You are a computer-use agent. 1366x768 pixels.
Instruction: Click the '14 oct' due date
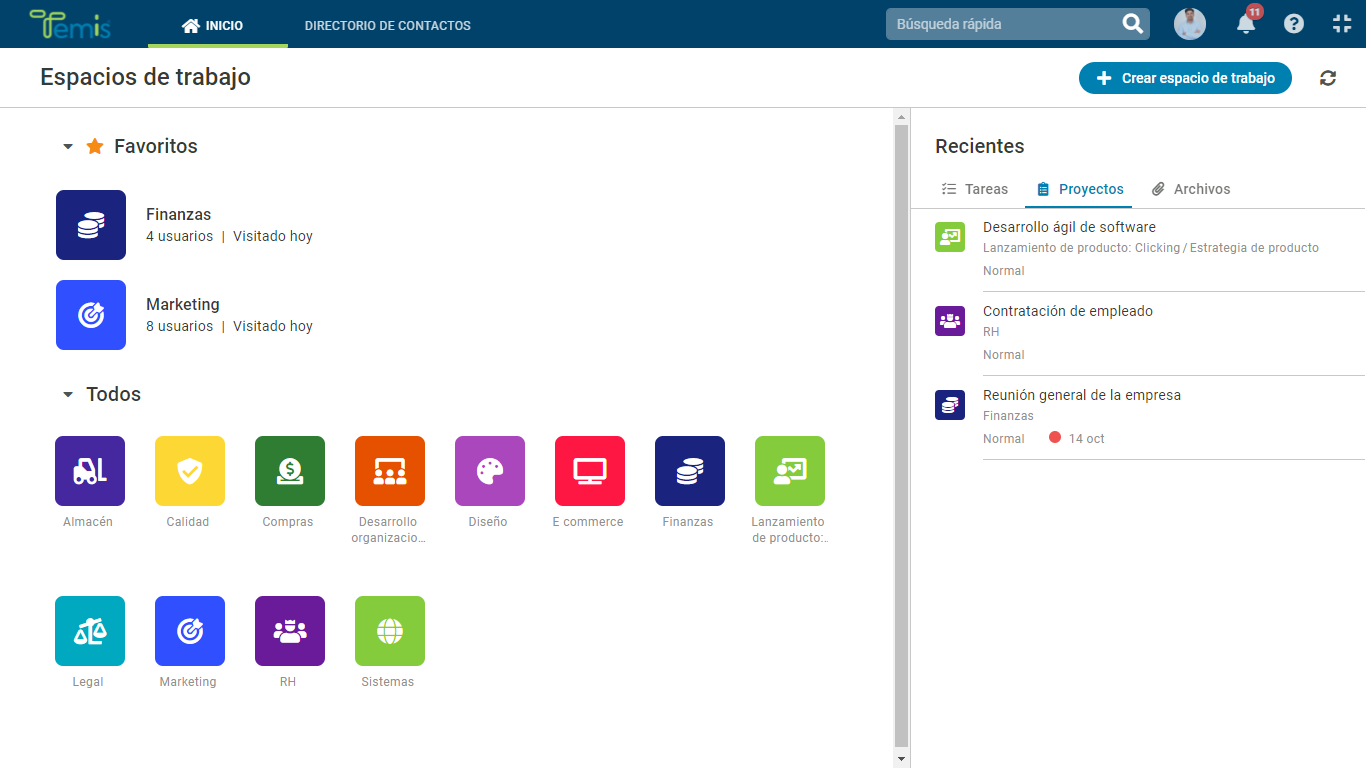click(1086, 438)
